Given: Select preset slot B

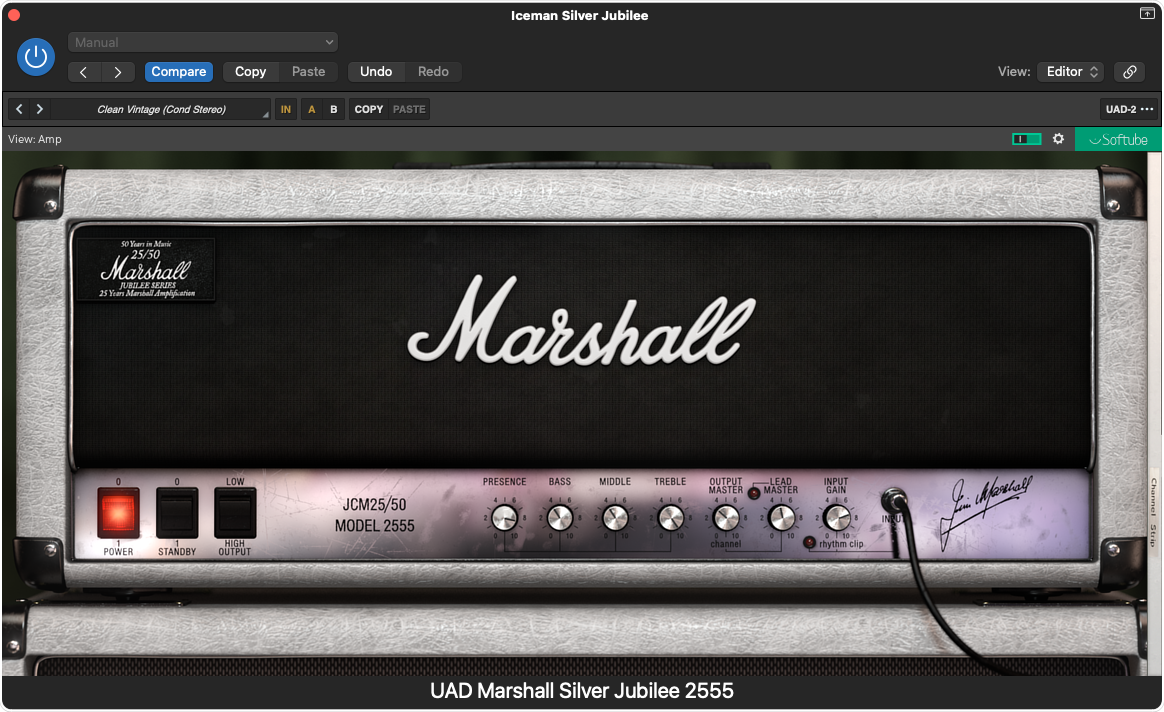Looking at the screenshot, I should point(334,109).
